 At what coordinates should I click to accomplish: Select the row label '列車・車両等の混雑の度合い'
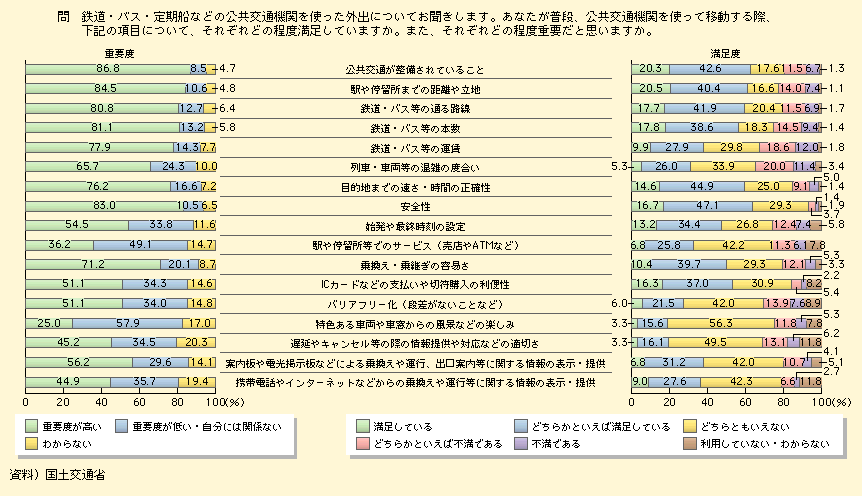[x=415, y=168]
